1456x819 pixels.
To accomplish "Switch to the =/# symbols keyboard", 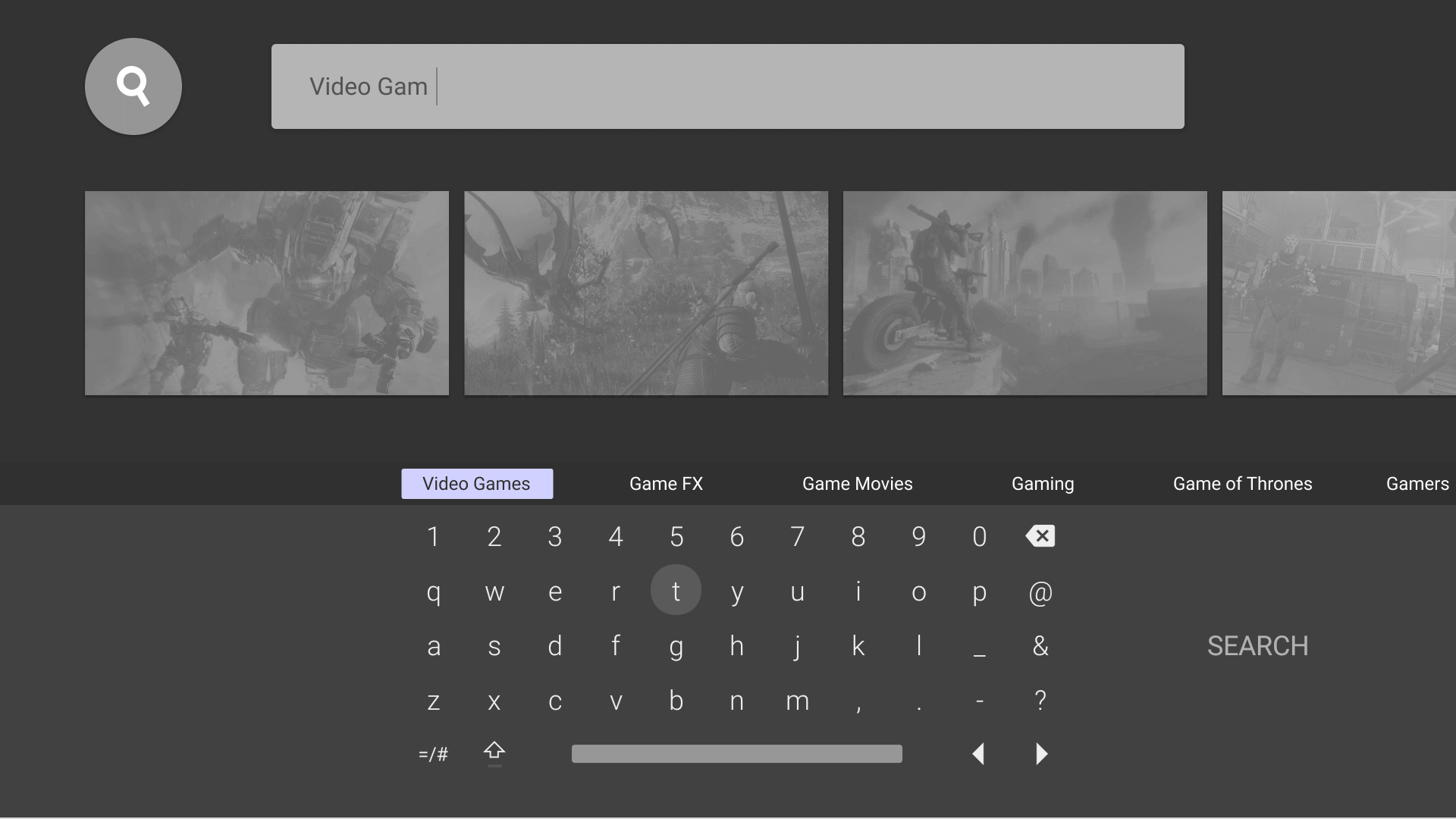I will click(x=433, y=755).
